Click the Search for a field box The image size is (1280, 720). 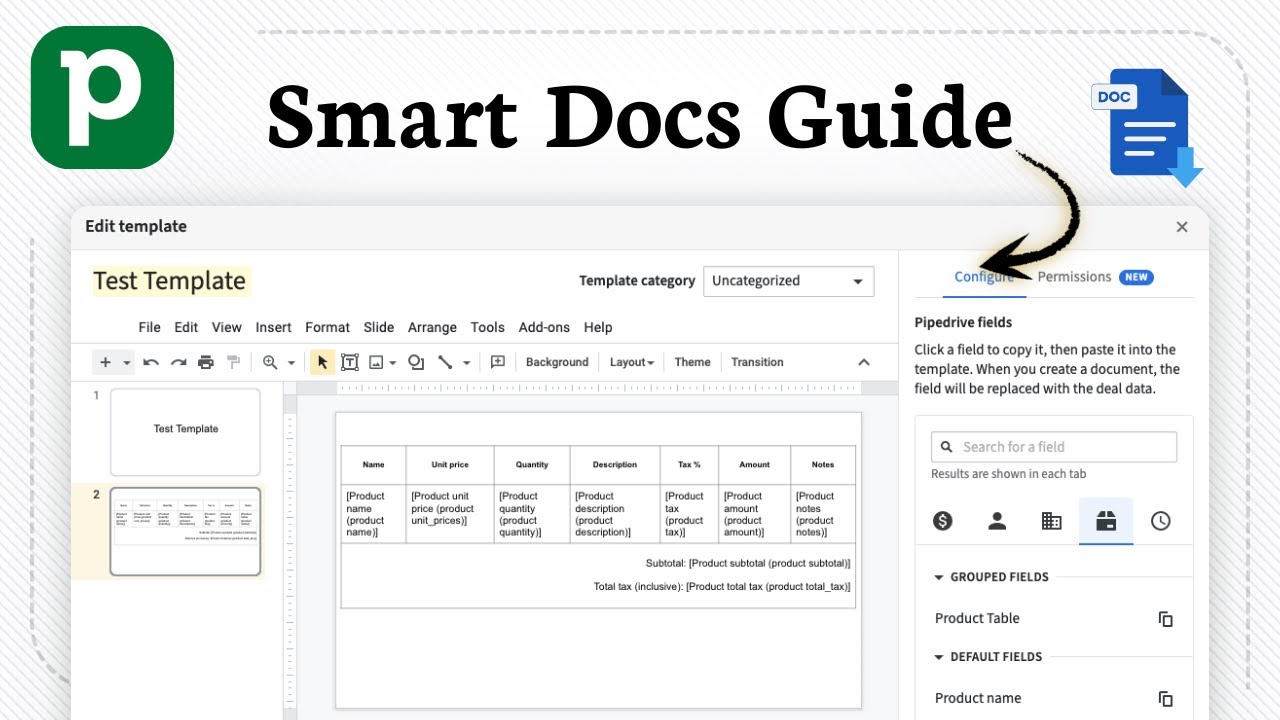click(1054, 447)
